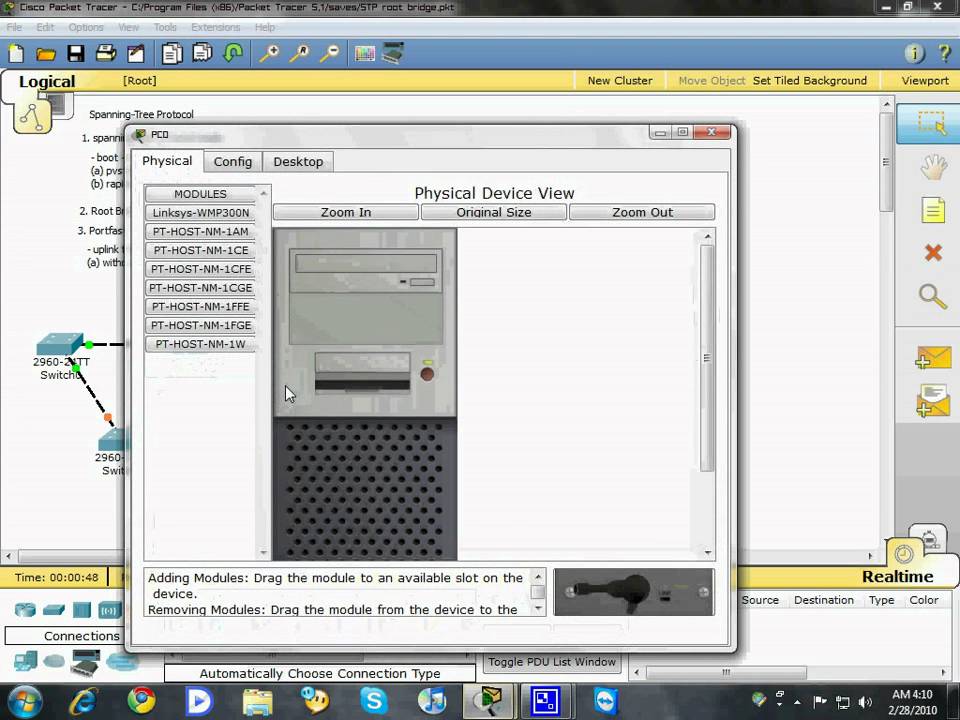
Task: Click Set Tiled Background
Action: 809,81
